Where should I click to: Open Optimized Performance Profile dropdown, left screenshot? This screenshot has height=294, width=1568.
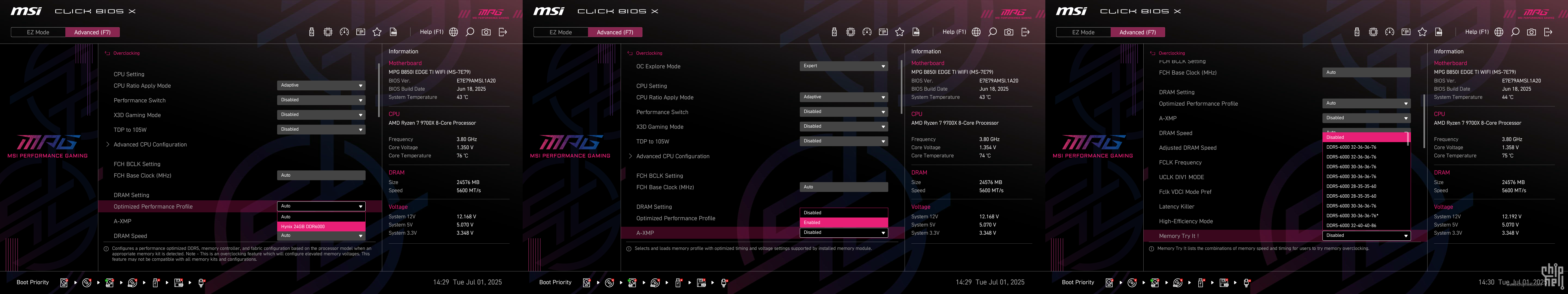coord(321,206)
